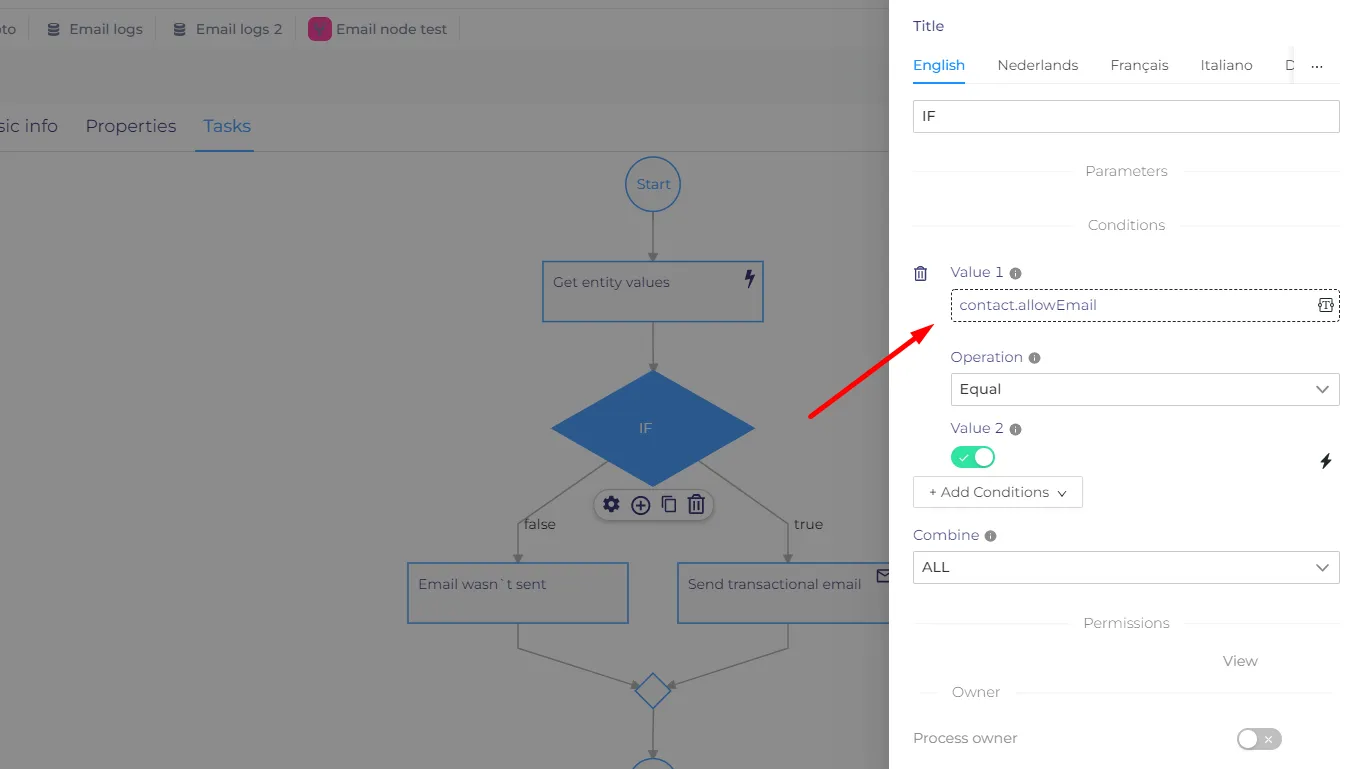Screen dimensions: 1357x769
Task: Click database icon of Email logs tab
Action: click(53, 29)
